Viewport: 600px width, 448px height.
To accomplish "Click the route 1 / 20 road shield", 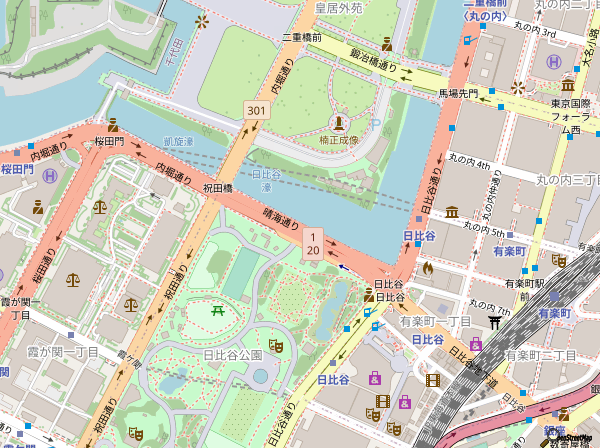I will click(312, 241).
